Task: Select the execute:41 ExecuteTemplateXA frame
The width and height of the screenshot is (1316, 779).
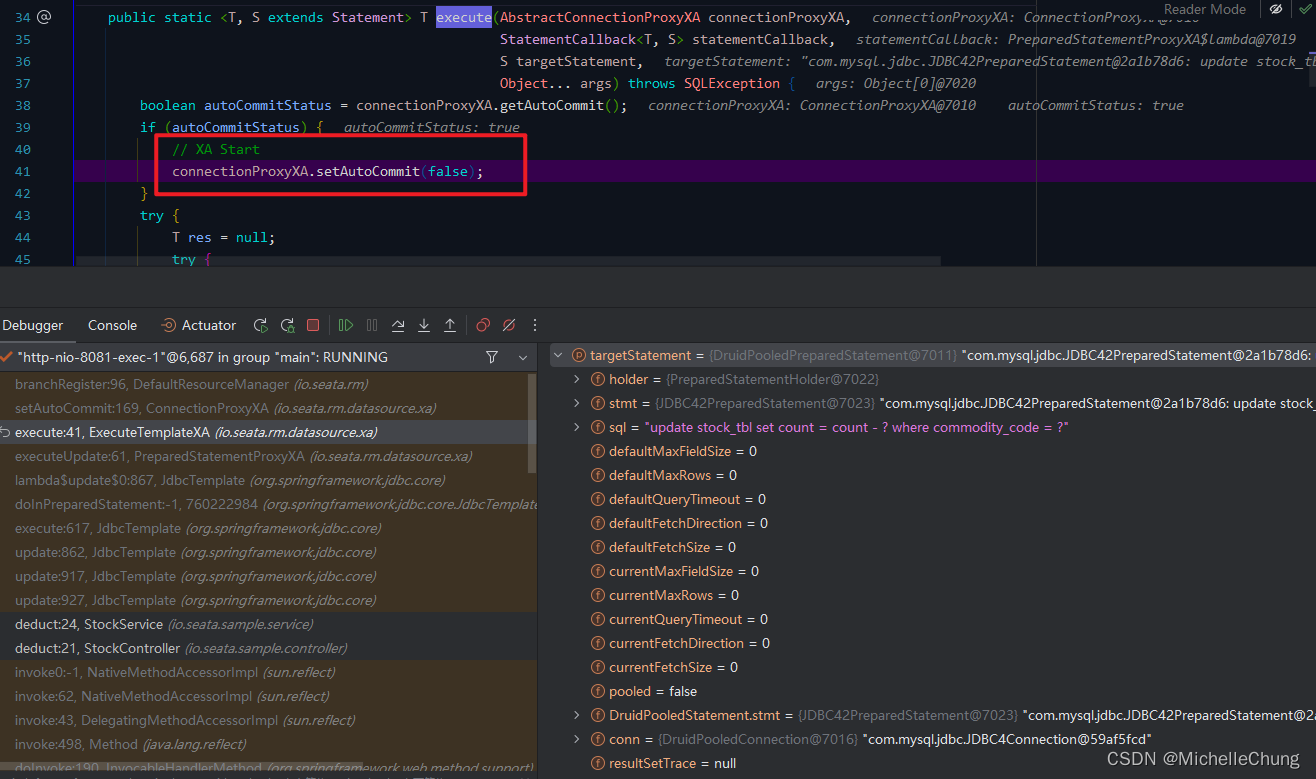Action: 264,432
